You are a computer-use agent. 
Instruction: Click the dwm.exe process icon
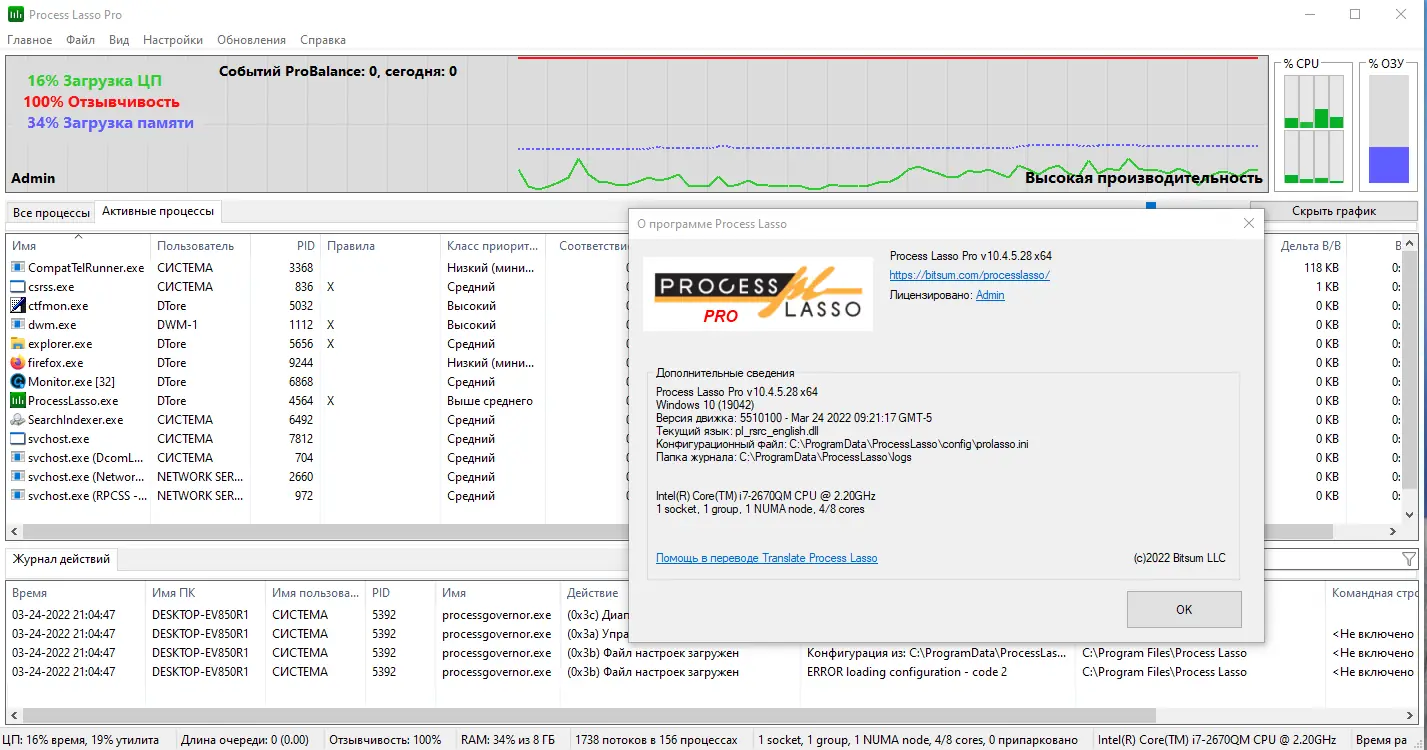click(x=18, y=325)
